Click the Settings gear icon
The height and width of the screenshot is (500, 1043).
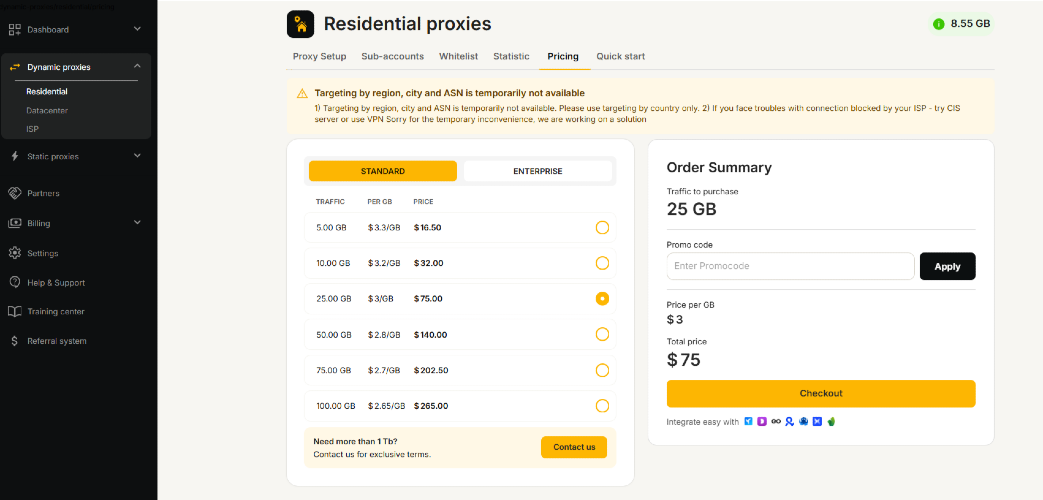[15, 253]
